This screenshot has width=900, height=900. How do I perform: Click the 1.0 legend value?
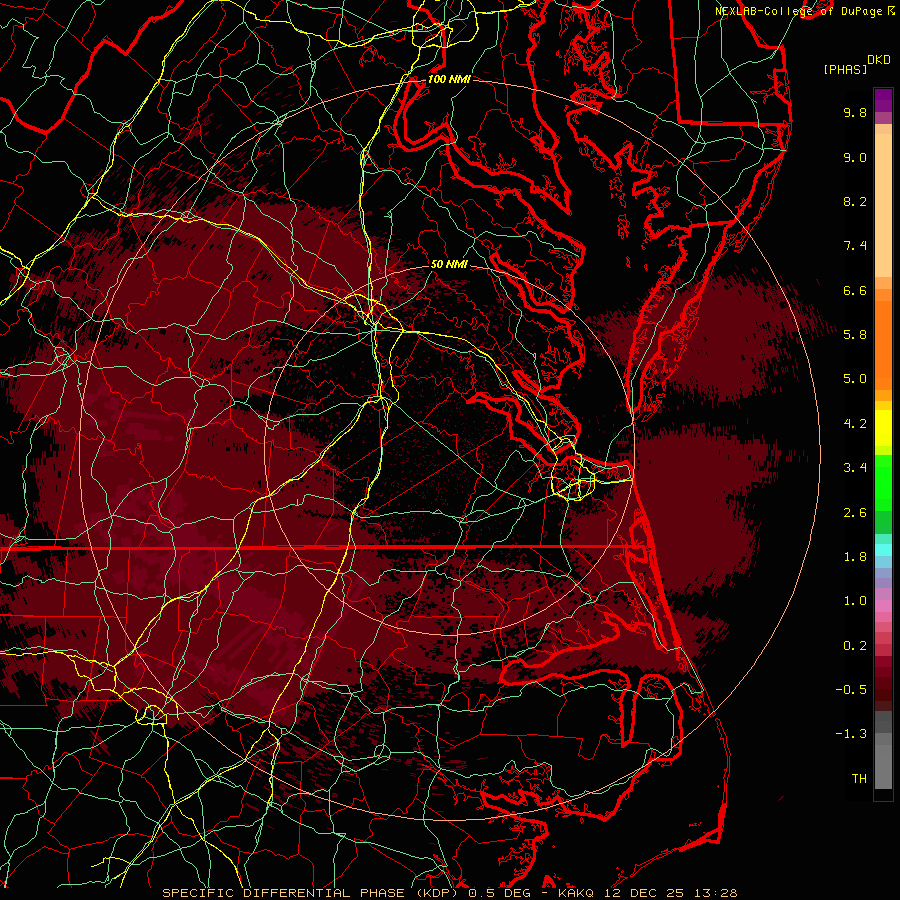click(855, 601)
